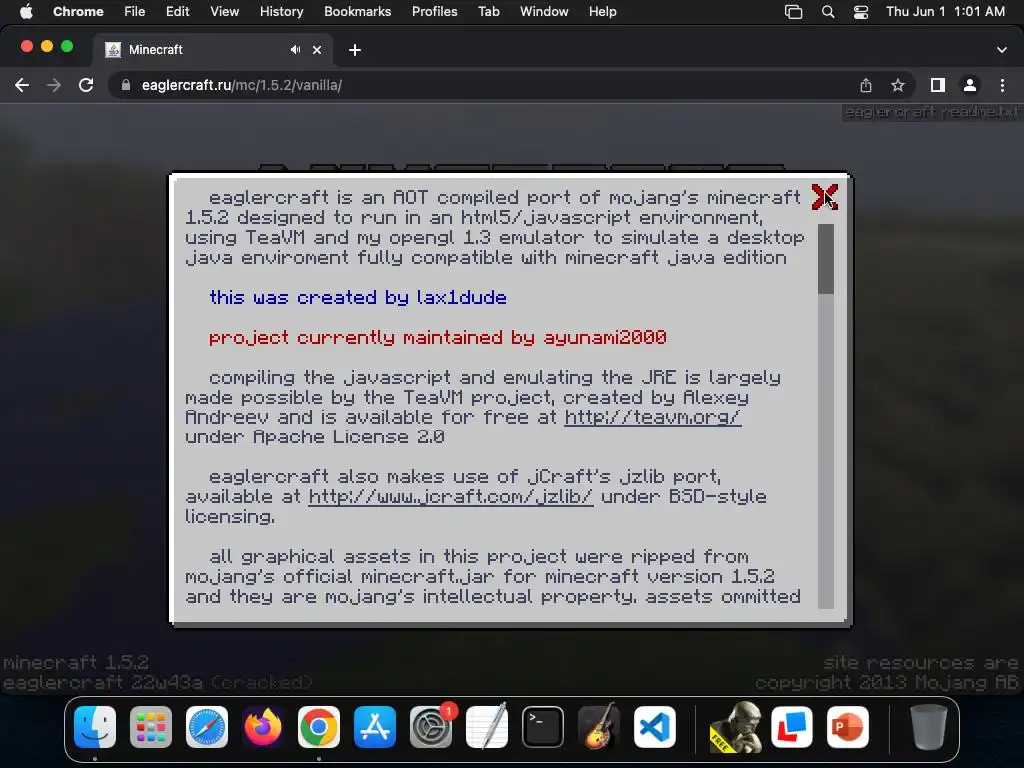Expand the tab search dropdown

(x=1002, y=50)
